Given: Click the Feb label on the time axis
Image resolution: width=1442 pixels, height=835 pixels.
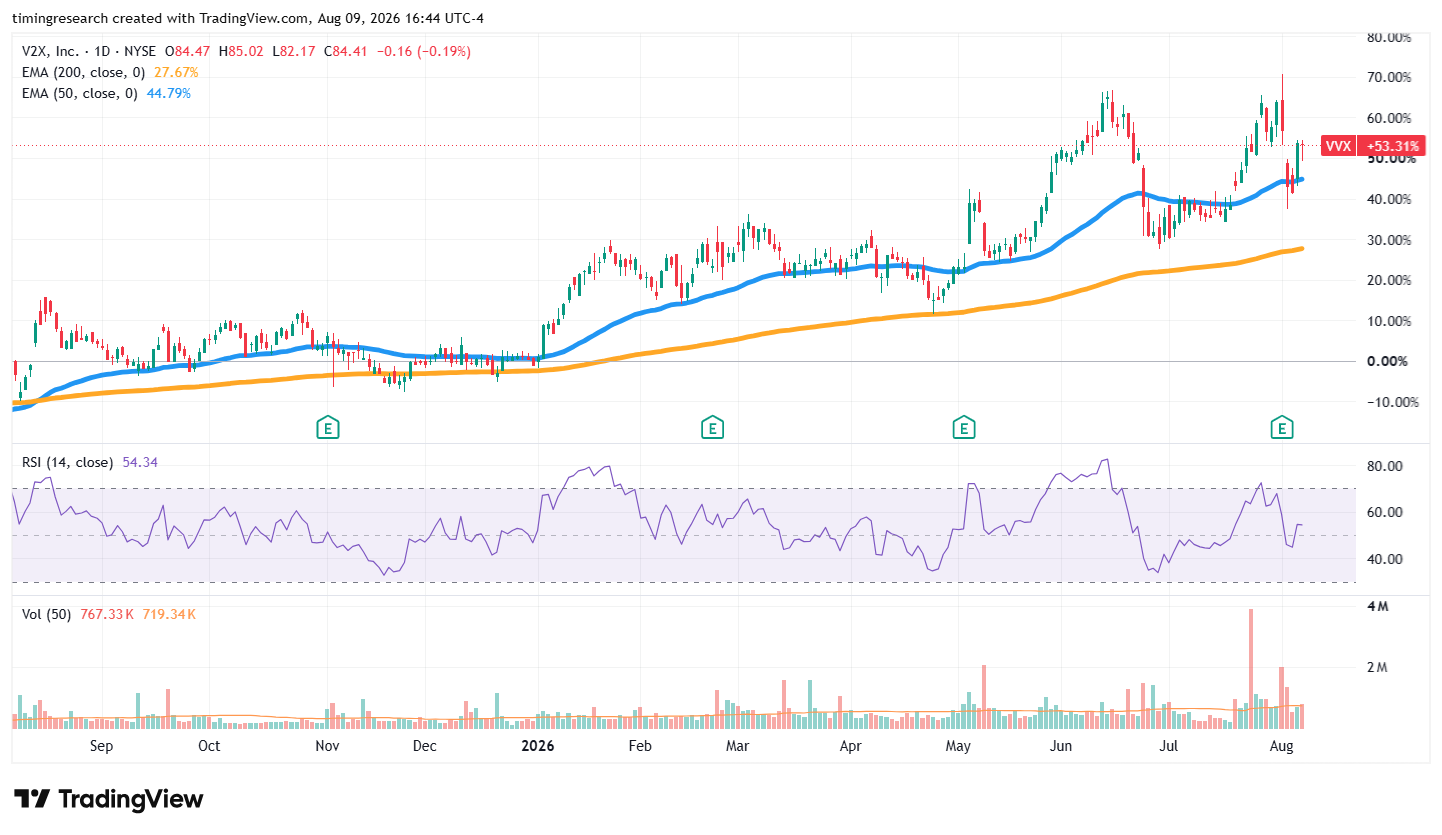Looking at the screenshot, I should (x=639, y=746).
